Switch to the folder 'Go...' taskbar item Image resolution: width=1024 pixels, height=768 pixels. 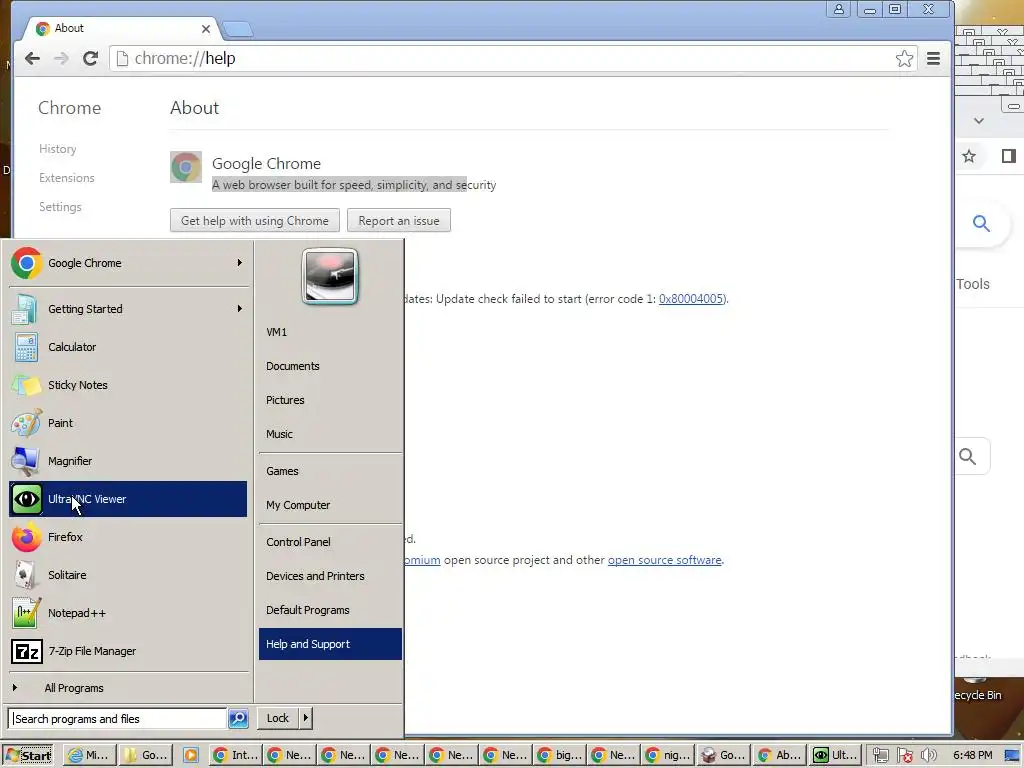(x=147, y=755)
